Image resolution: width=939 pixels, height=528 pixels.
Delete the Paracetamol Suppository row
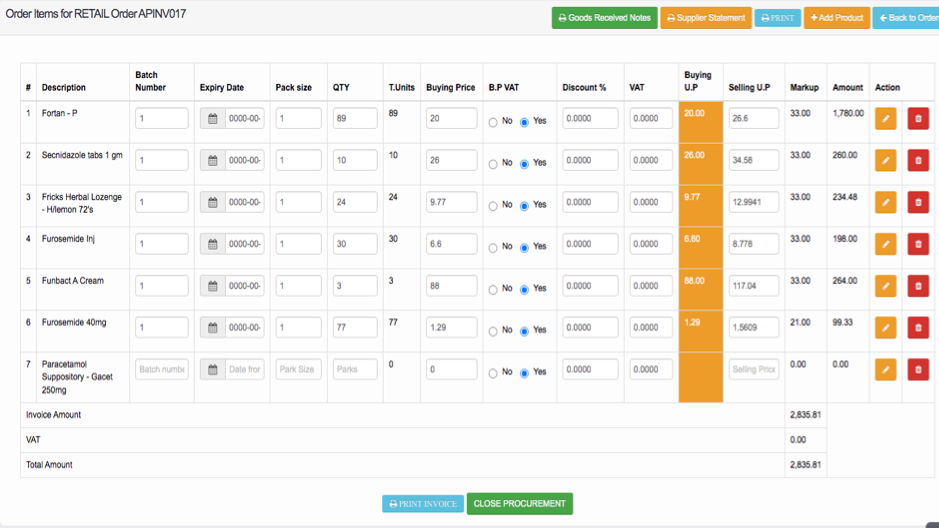(x=918, y=369)
